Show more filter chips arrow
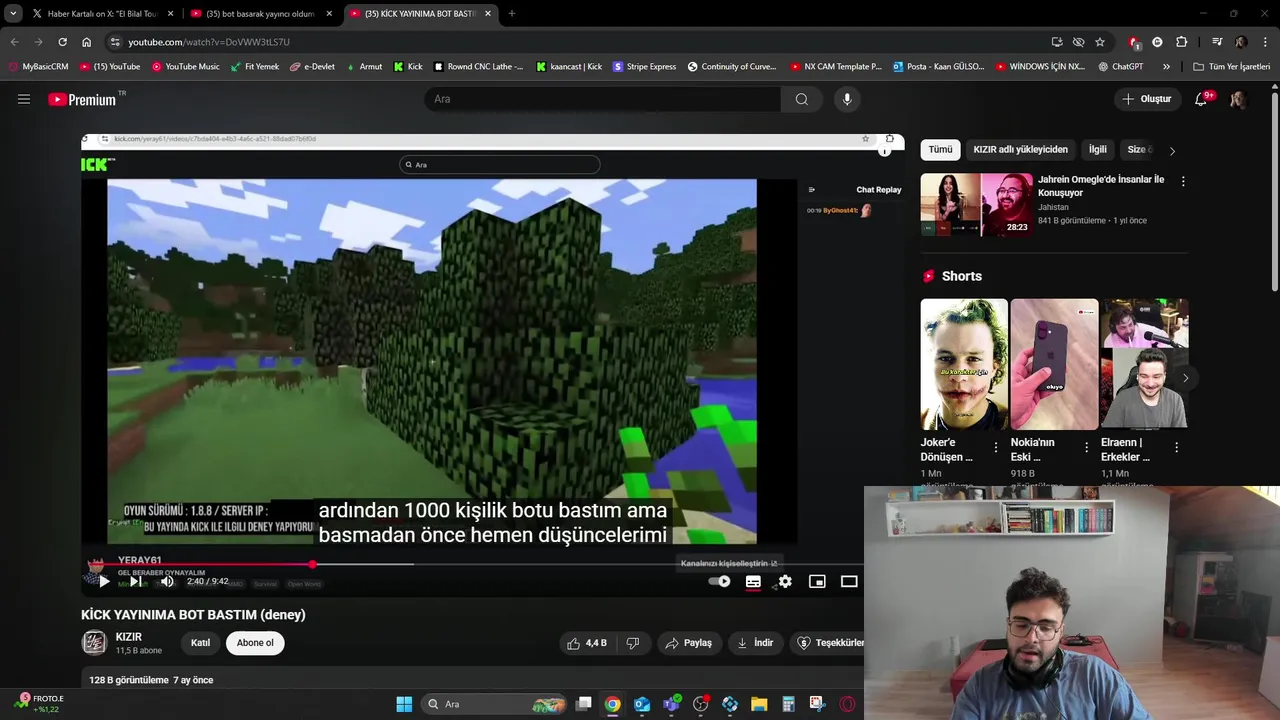The image size is (1280, 720). coord(1172,150)
